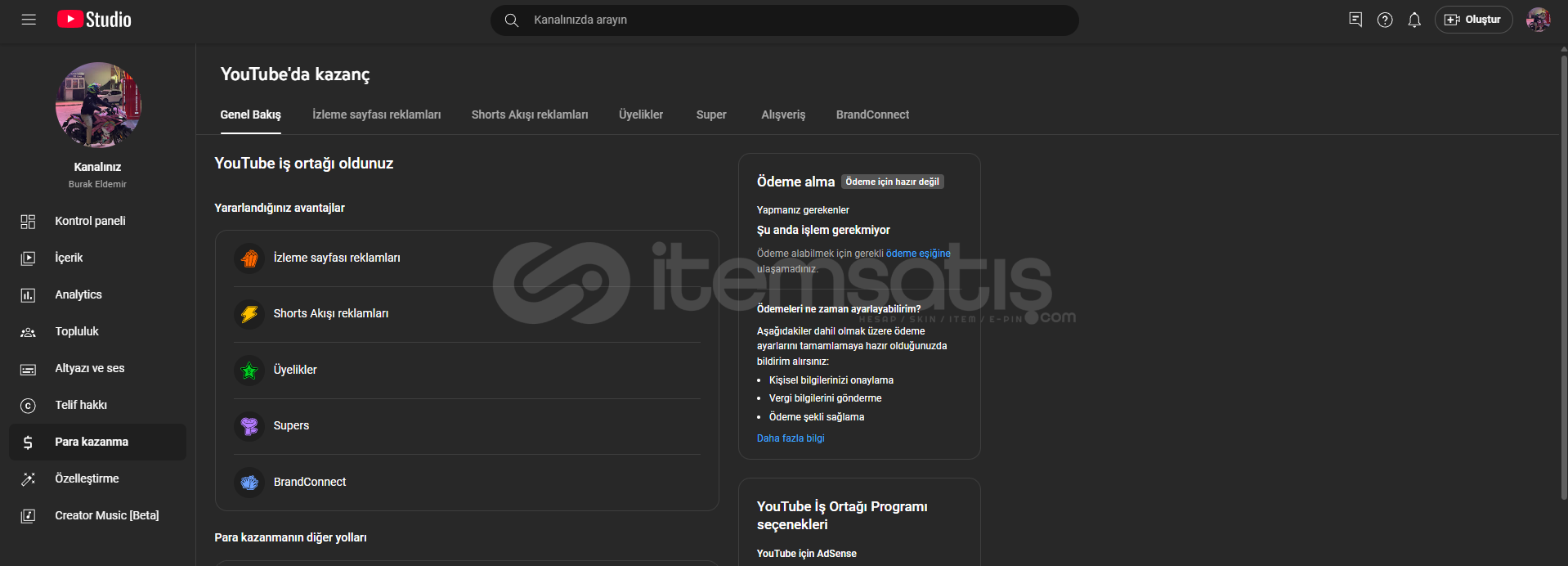Click the Altyazı ve ses subtitles icon
1568x566 pixels.
click(x=28, y=369)
